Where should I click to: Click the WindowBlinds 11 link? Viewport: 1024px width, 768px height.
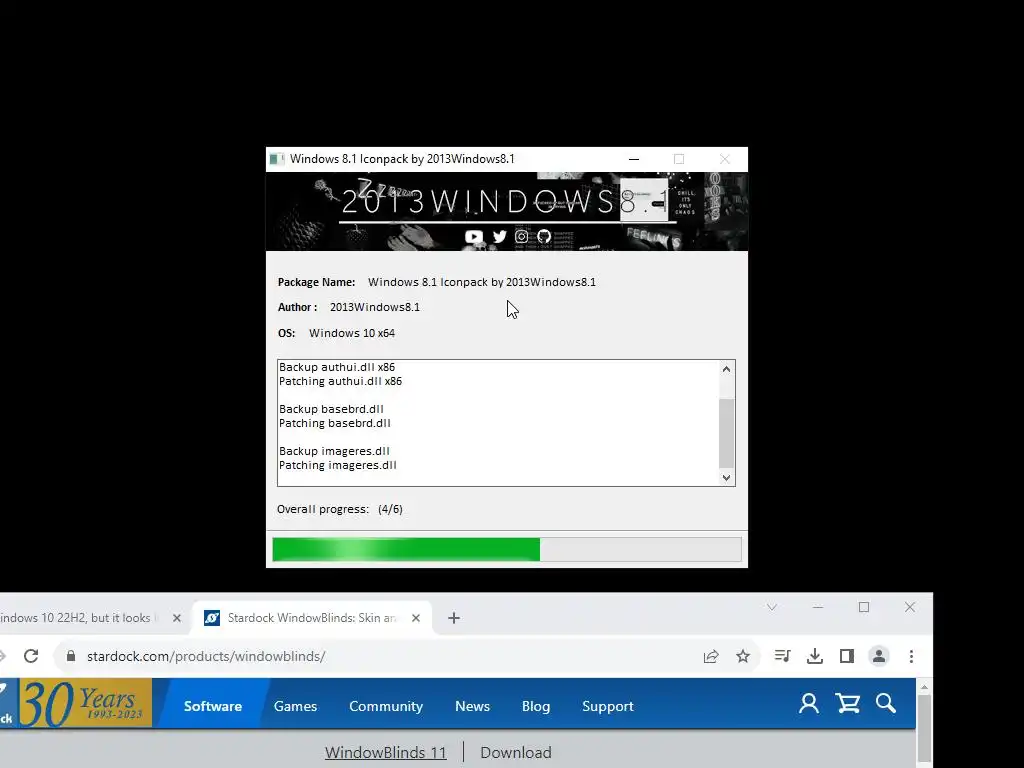point(385,752)
